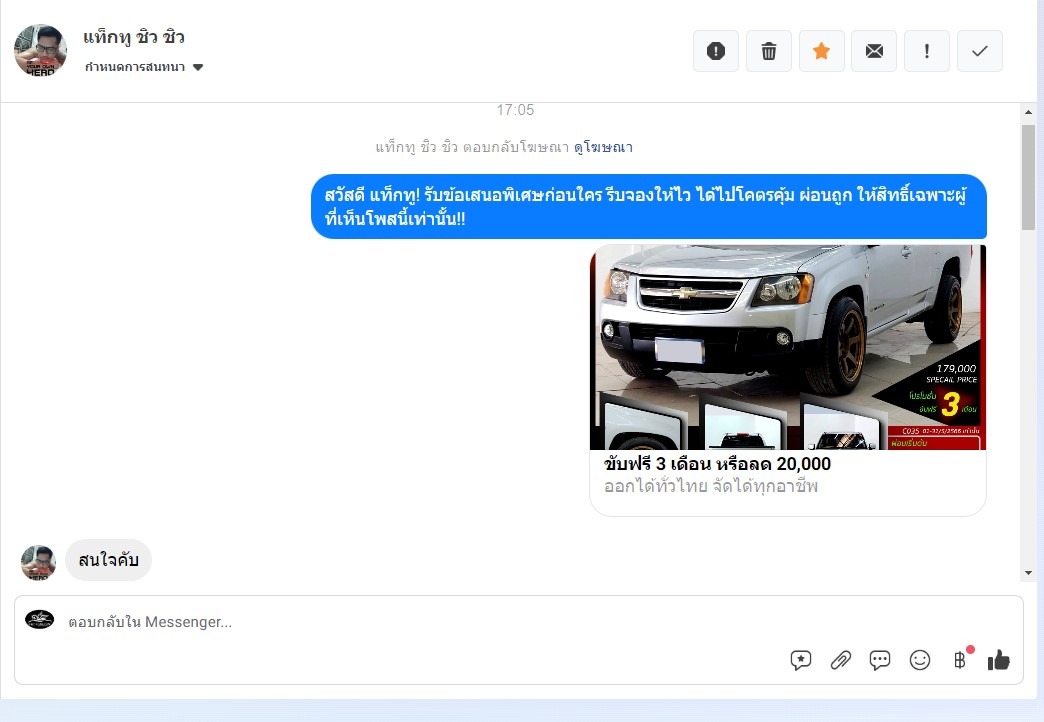The image size is (1044, 722).
Task: Open quick reply speech bubble icon
Action: (x=880, y=660)
